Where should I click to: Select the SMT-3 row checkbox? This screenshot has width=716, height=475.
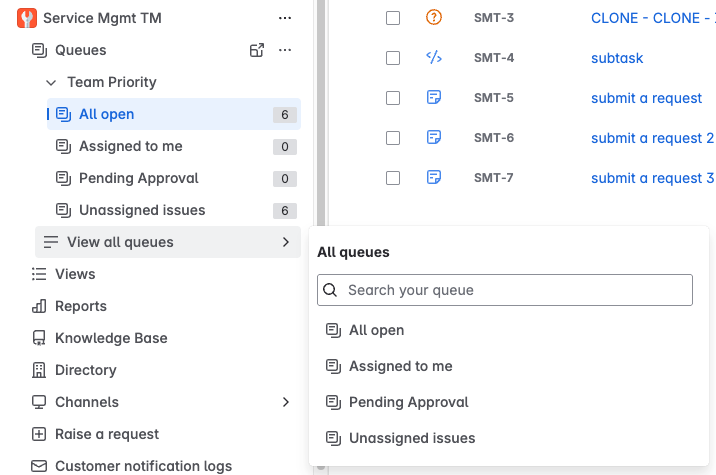click(x=393, y=18)
